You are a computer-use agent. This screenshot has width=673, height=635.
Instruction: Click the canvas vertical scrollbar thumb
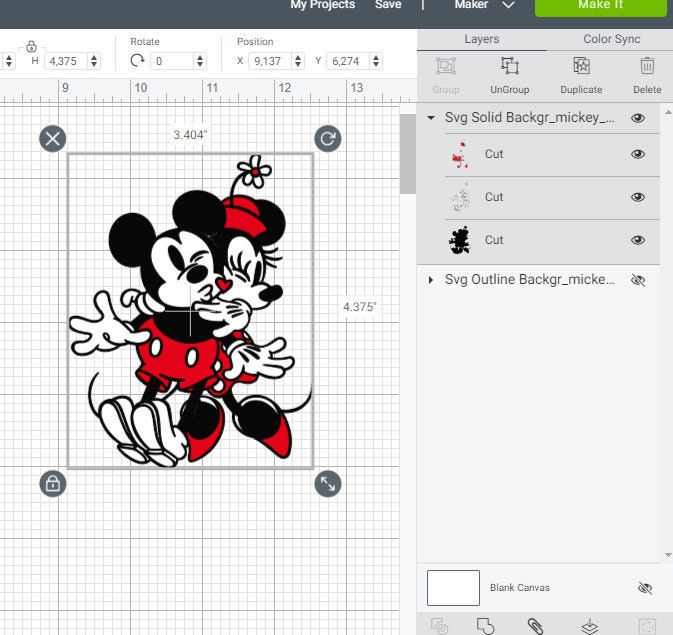(407, 153)
